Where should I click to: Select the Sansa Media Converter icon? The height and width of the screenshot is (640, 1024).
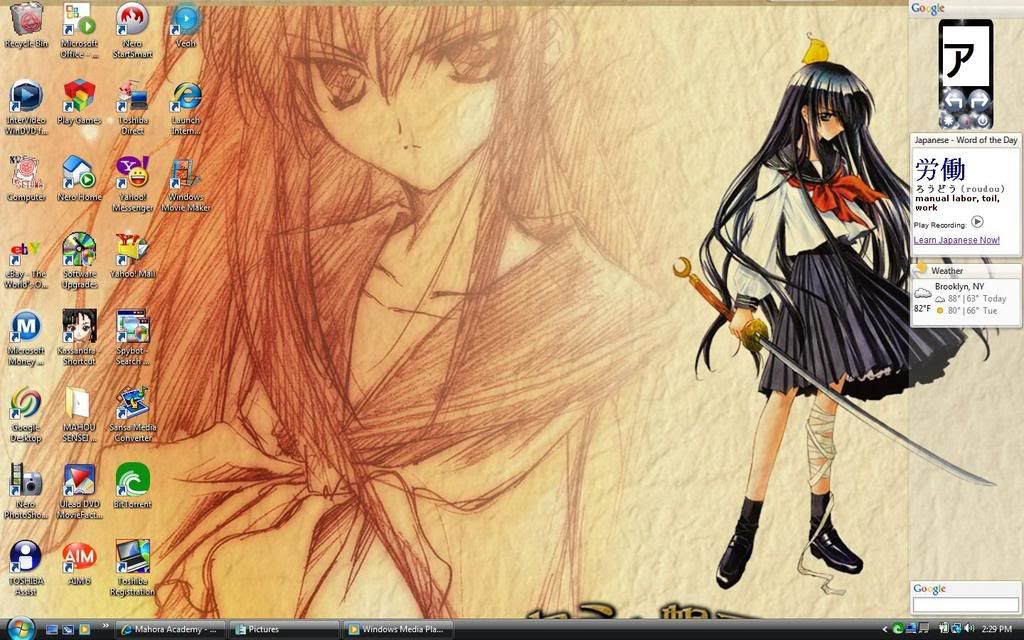[x=133, y=402]
